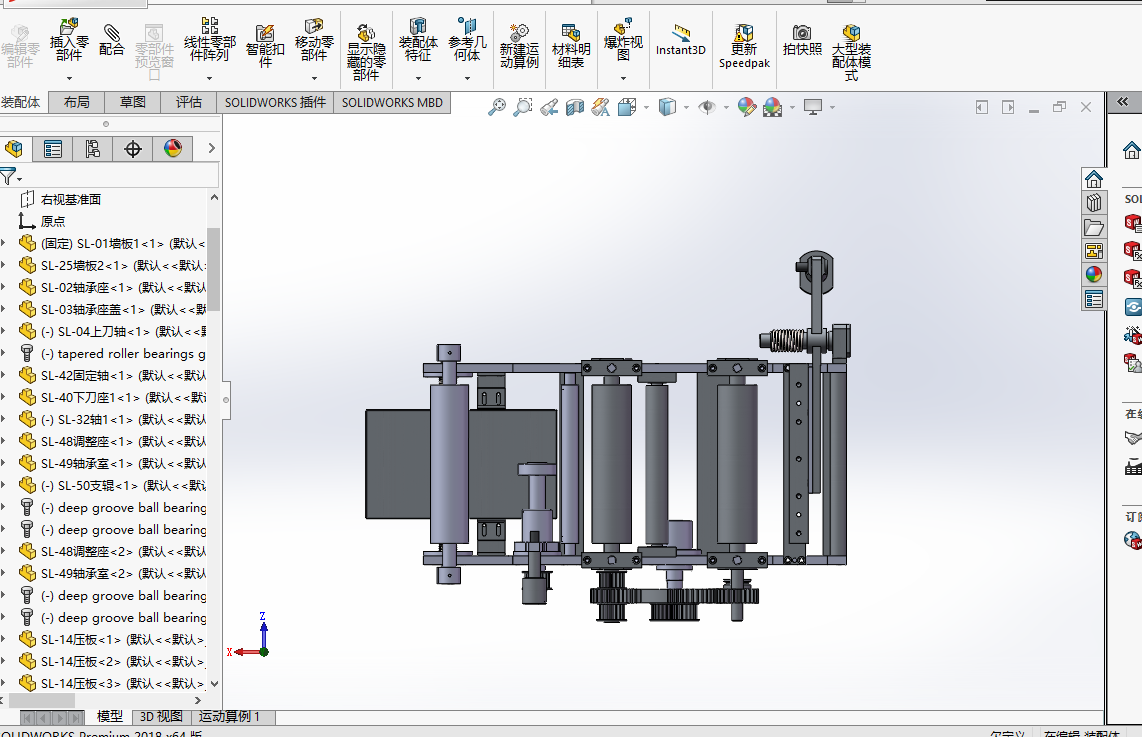Select 右视基准面 plane in tree

(61, 199)
